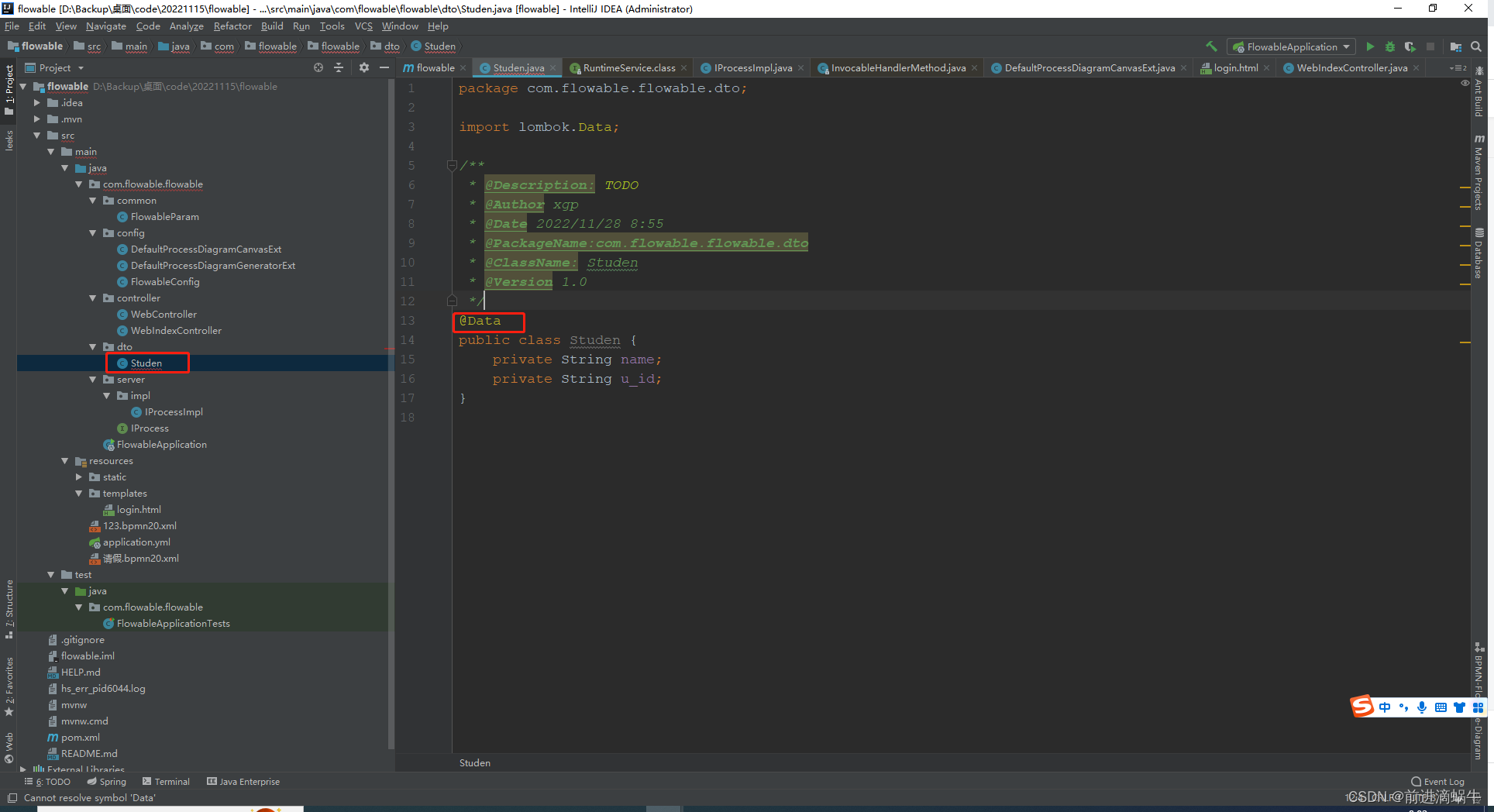Viewport: 1494px width, 812px height.
Task: Start debugging with the bug icon
Action: click(1389, 46)
